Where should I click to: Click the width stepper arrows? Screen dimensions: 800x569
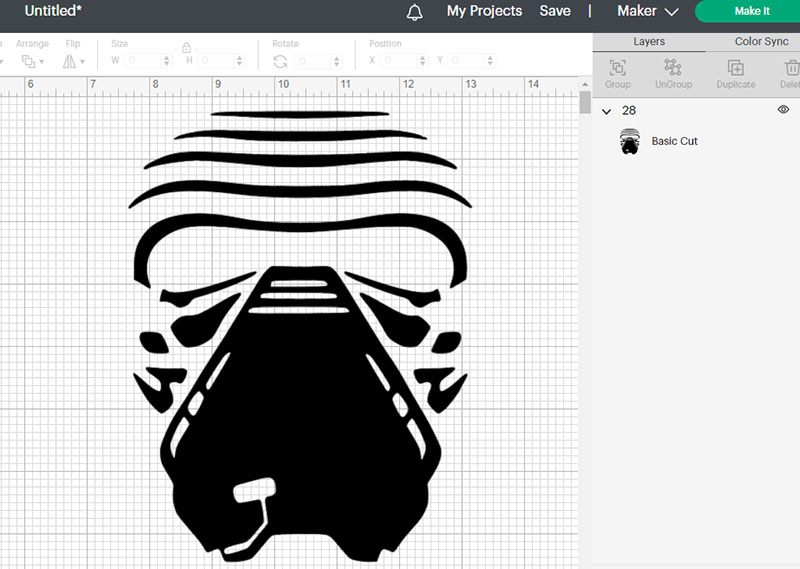pos(166,61)
